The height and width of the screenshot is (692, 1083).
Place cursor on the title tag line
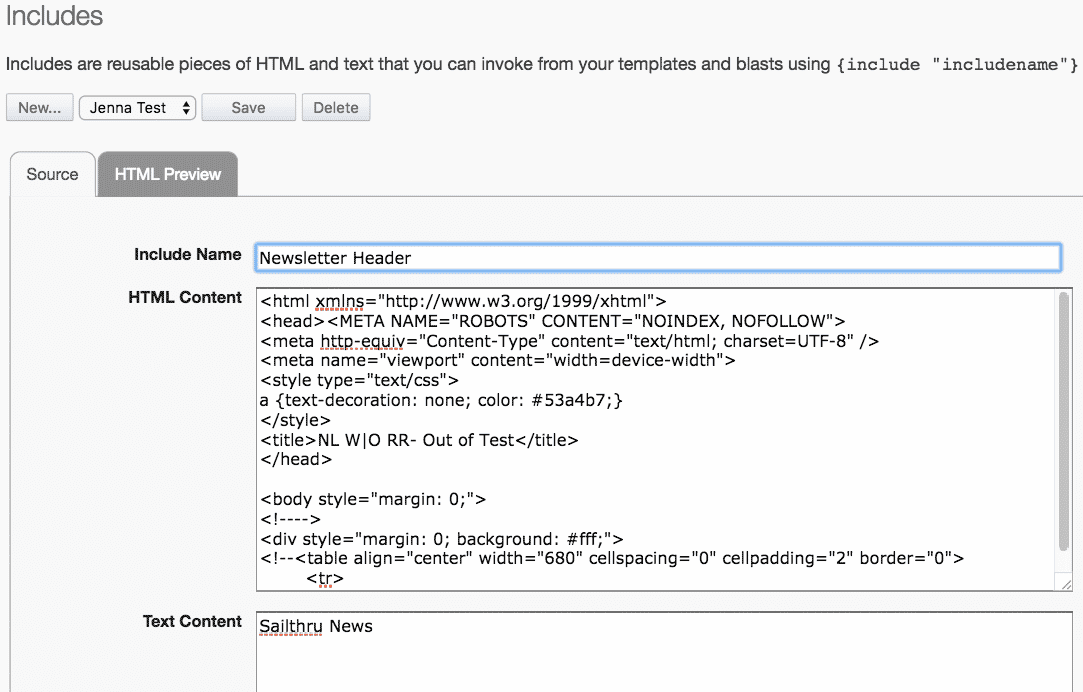pos(419,440)
